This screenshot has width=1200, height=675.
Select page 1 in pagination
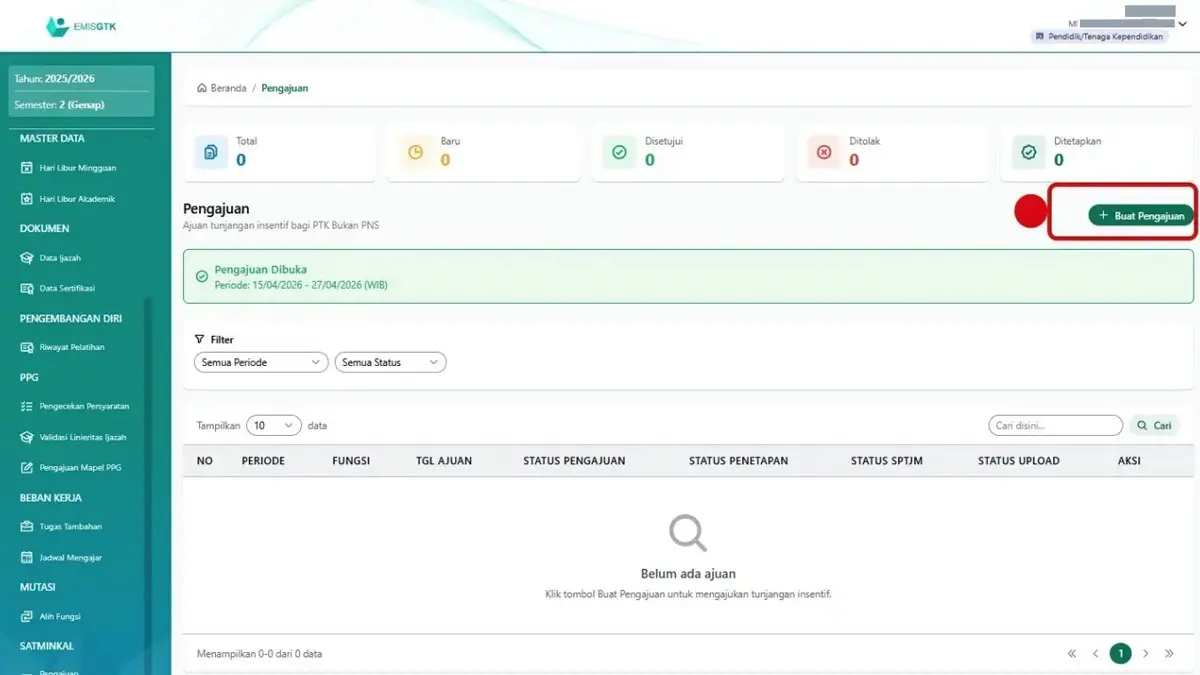tap(1121, 654)
